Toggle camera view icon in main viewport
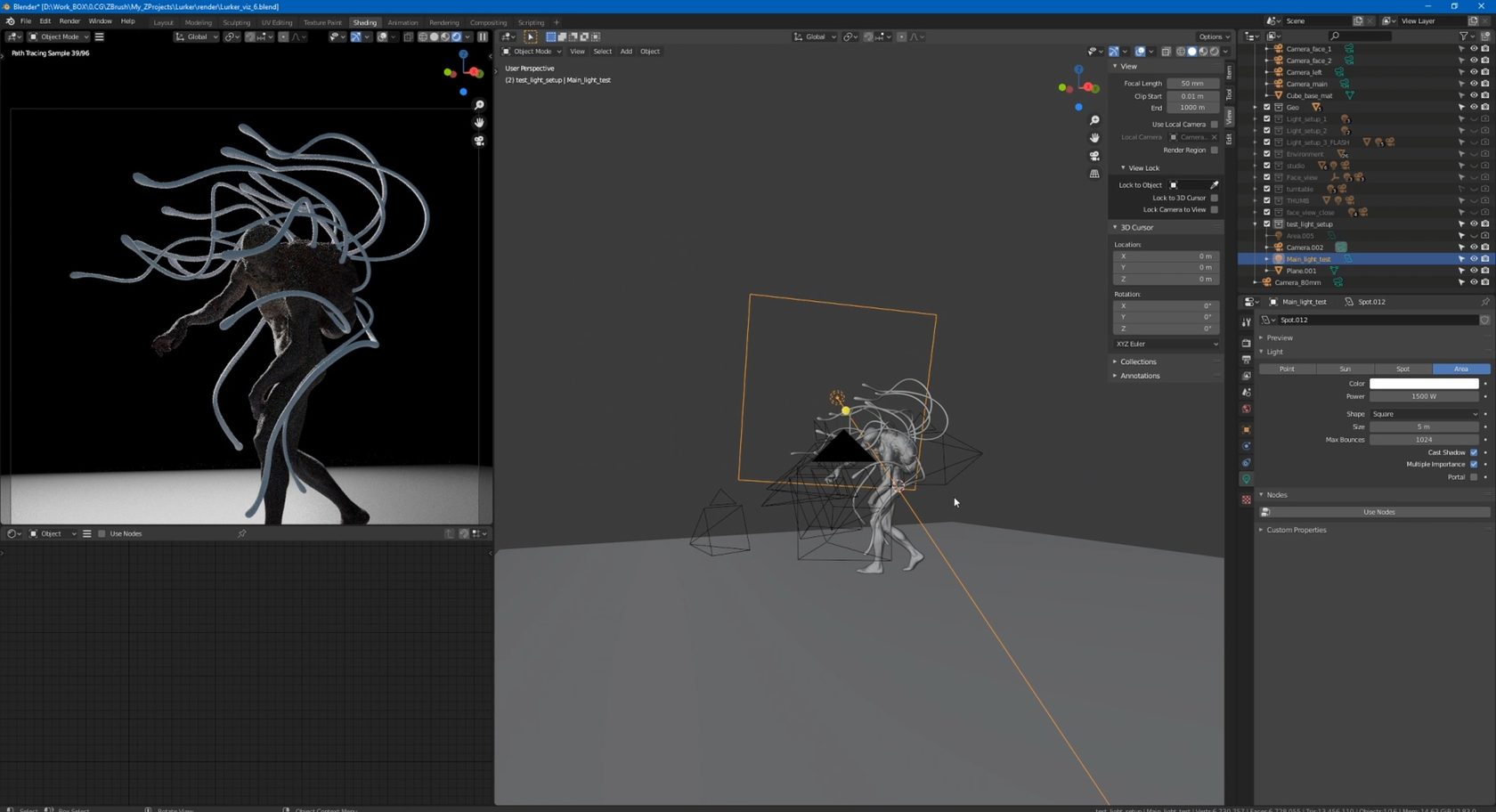 (x=1094, y=156)
